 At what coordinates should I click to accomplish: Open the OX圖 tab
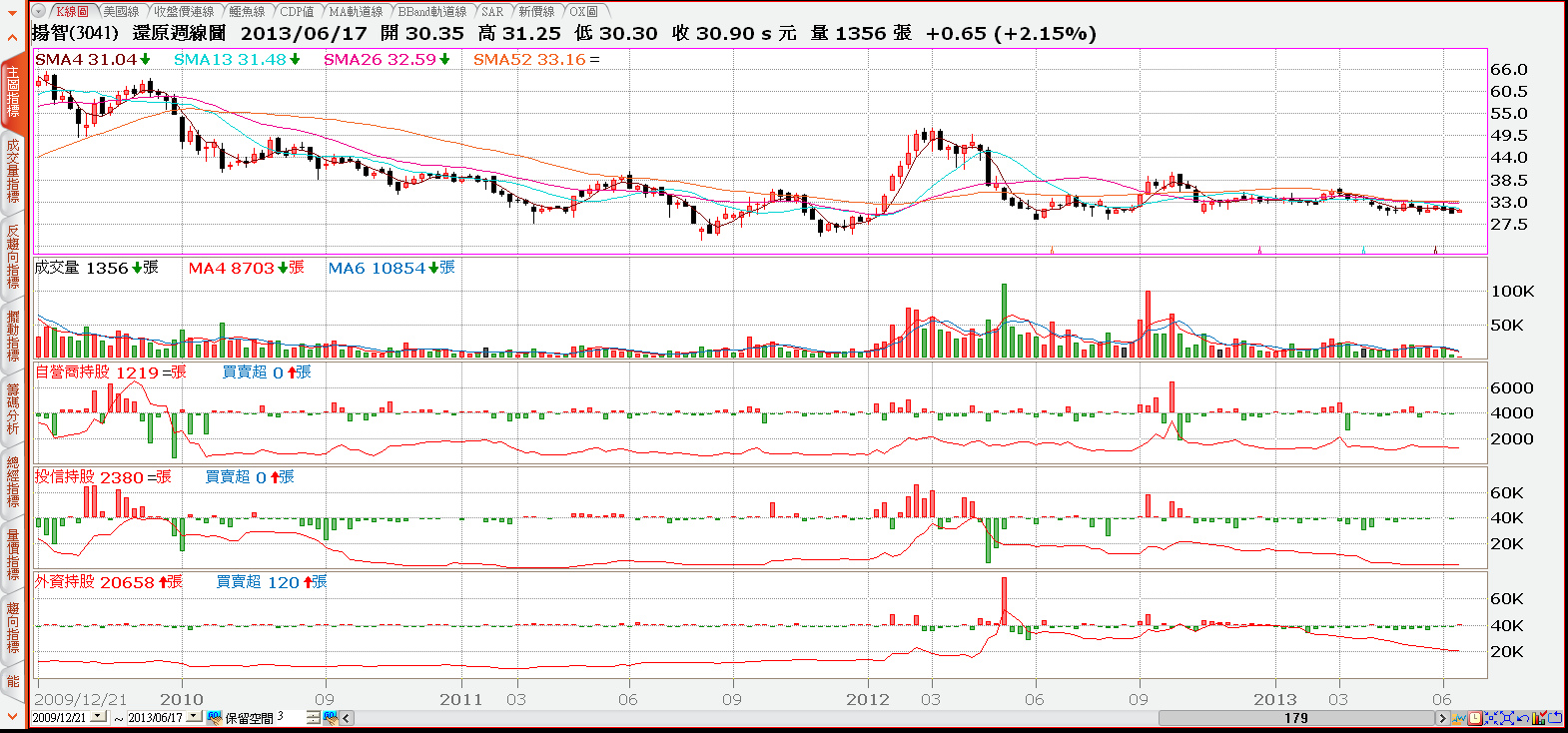click(584, 11)
